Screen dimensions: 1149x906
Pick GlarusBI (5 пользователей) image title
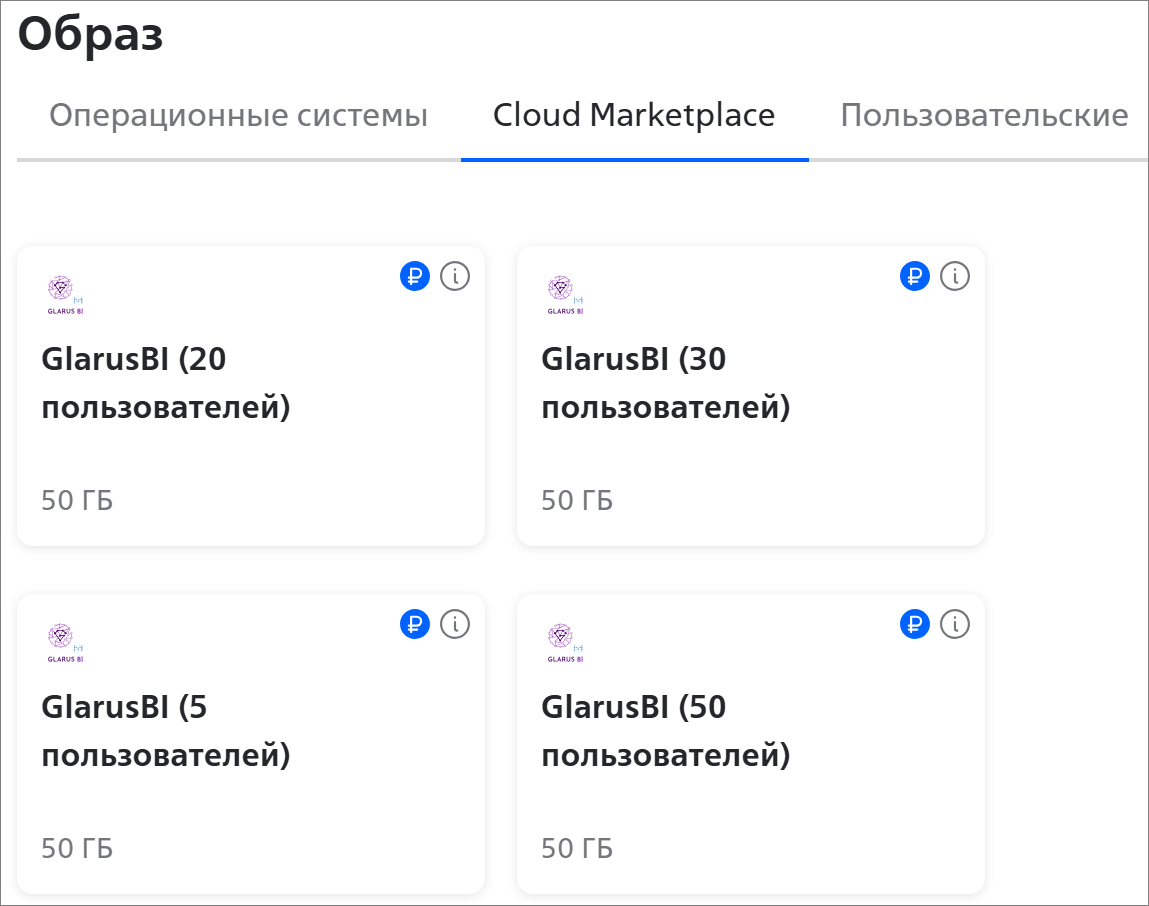click(166, 731)
